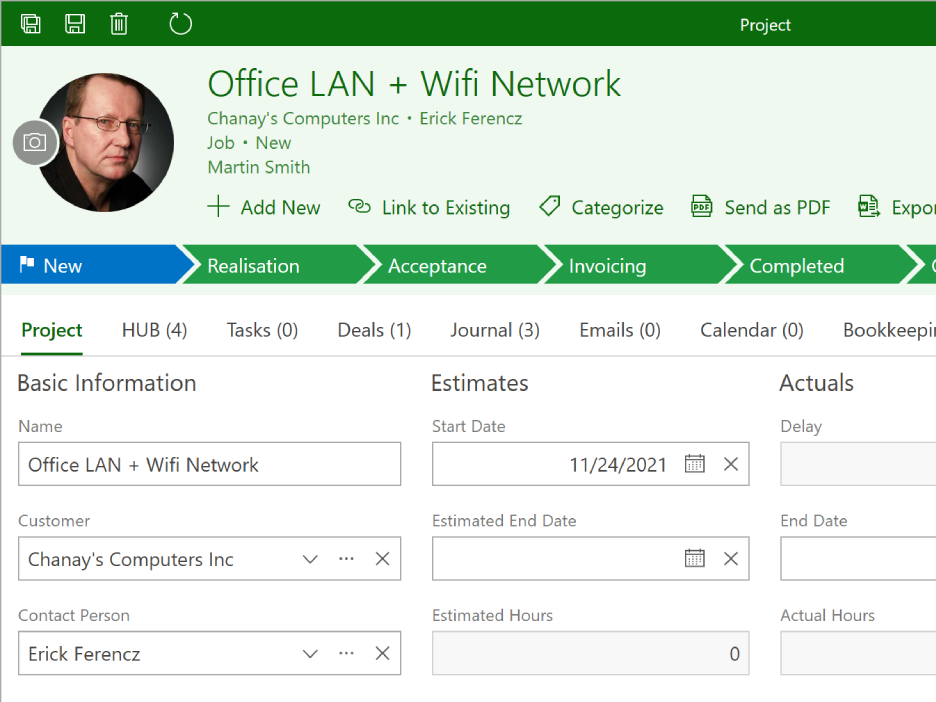Refresh the project record
Viewport: 936px width, 702px height.
[180, 23]
